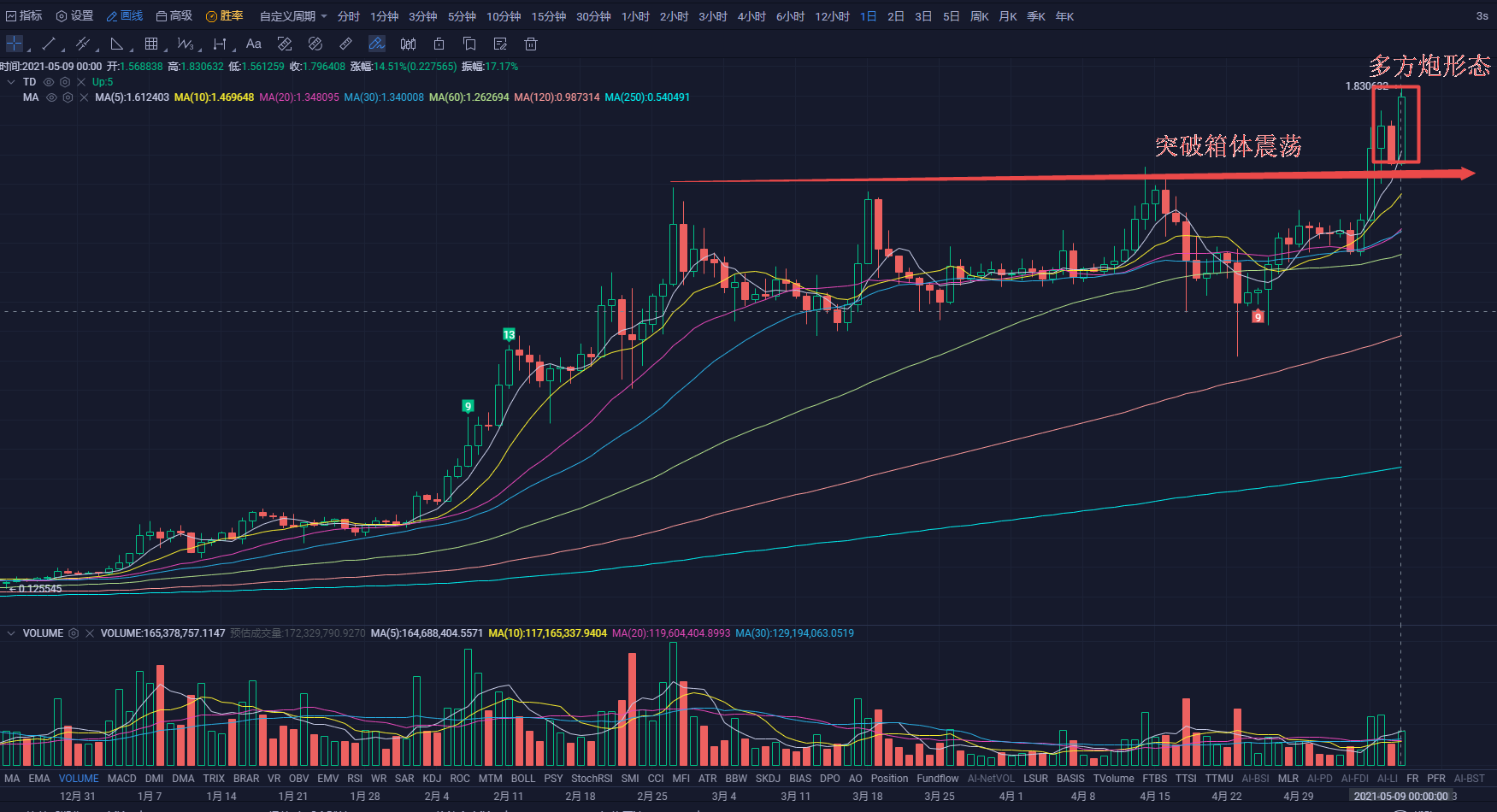Remove the VOLUME indicator with its X
The height and width of the screenshot is (812, 1497).
(90, 633)
